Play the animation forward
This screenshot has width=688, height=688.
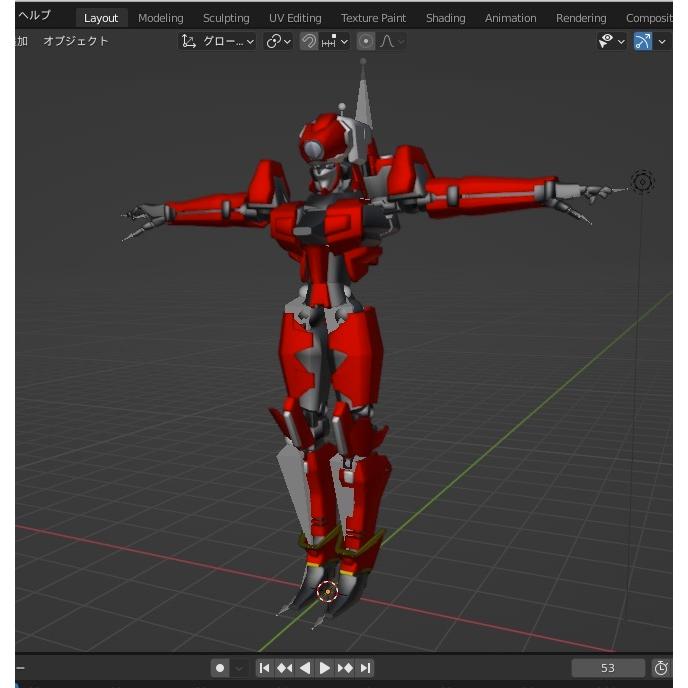click(x=325, y=668)
